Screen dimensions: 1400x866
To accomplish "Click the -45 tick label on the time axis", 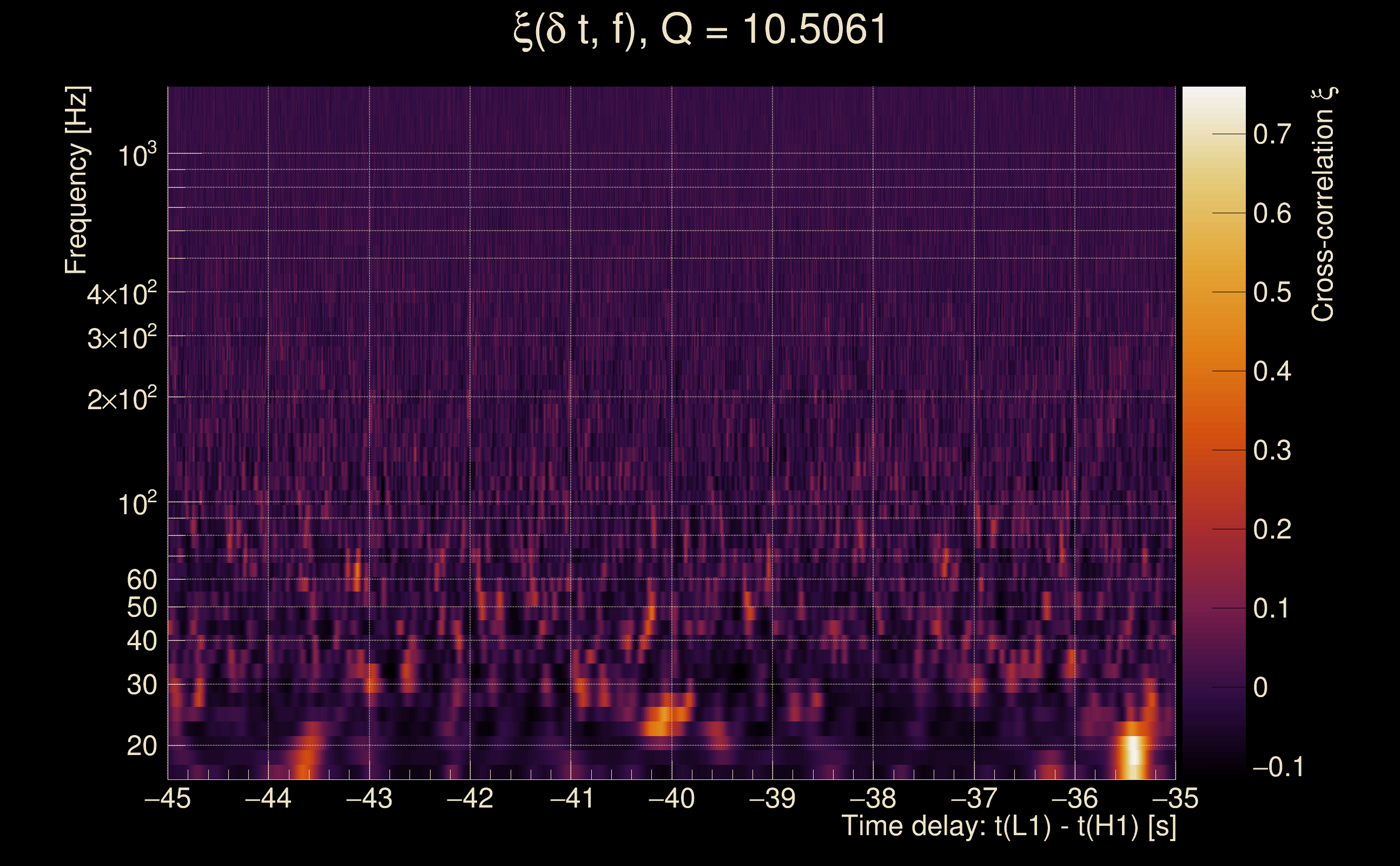I will point(168,799).
